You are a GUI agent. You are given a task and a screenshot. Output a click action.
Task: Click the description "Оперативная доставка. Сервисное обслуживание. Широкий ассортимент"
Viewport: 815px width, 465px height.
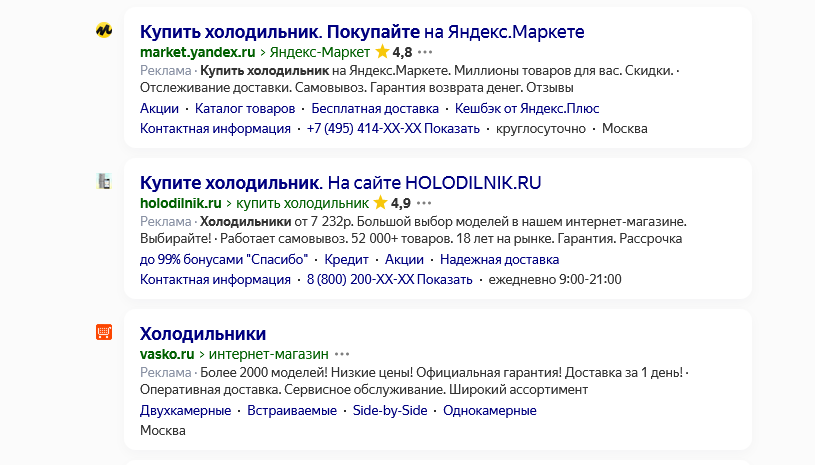click(364, 390)
